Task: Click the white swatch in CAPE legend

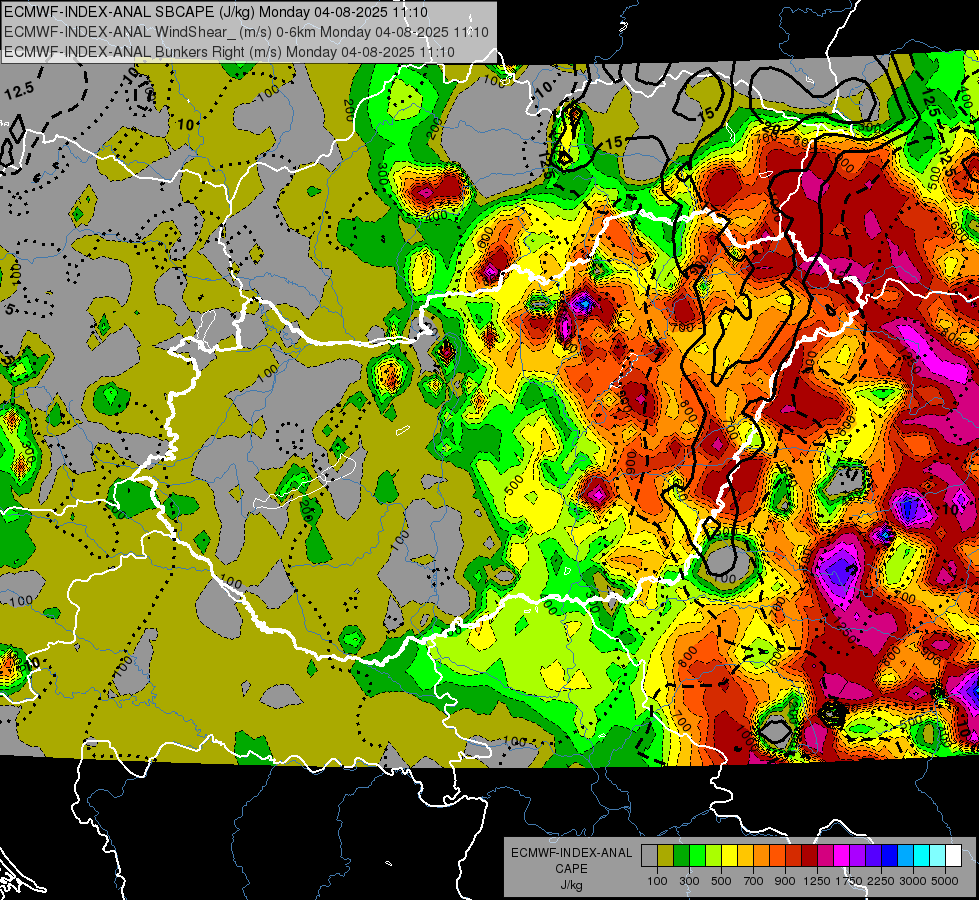Action: click(953, 855)
